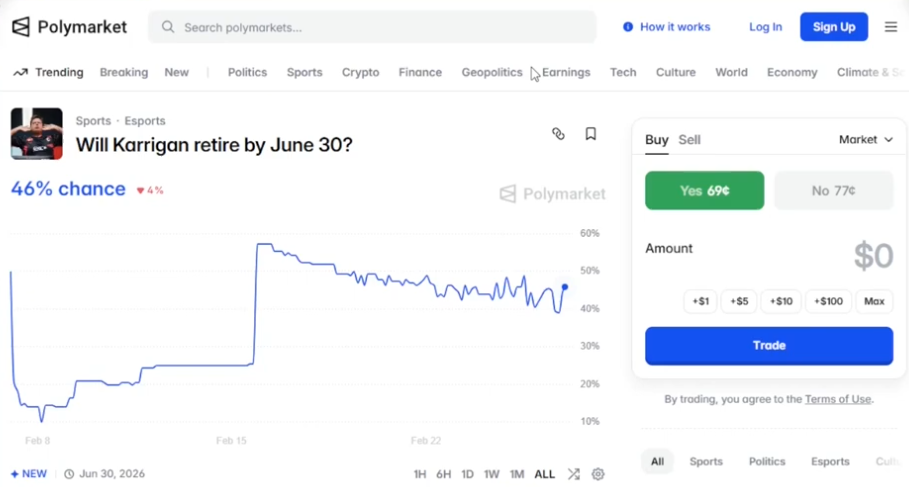Set the chart range to ALL
909x487 pixels.
544,474
